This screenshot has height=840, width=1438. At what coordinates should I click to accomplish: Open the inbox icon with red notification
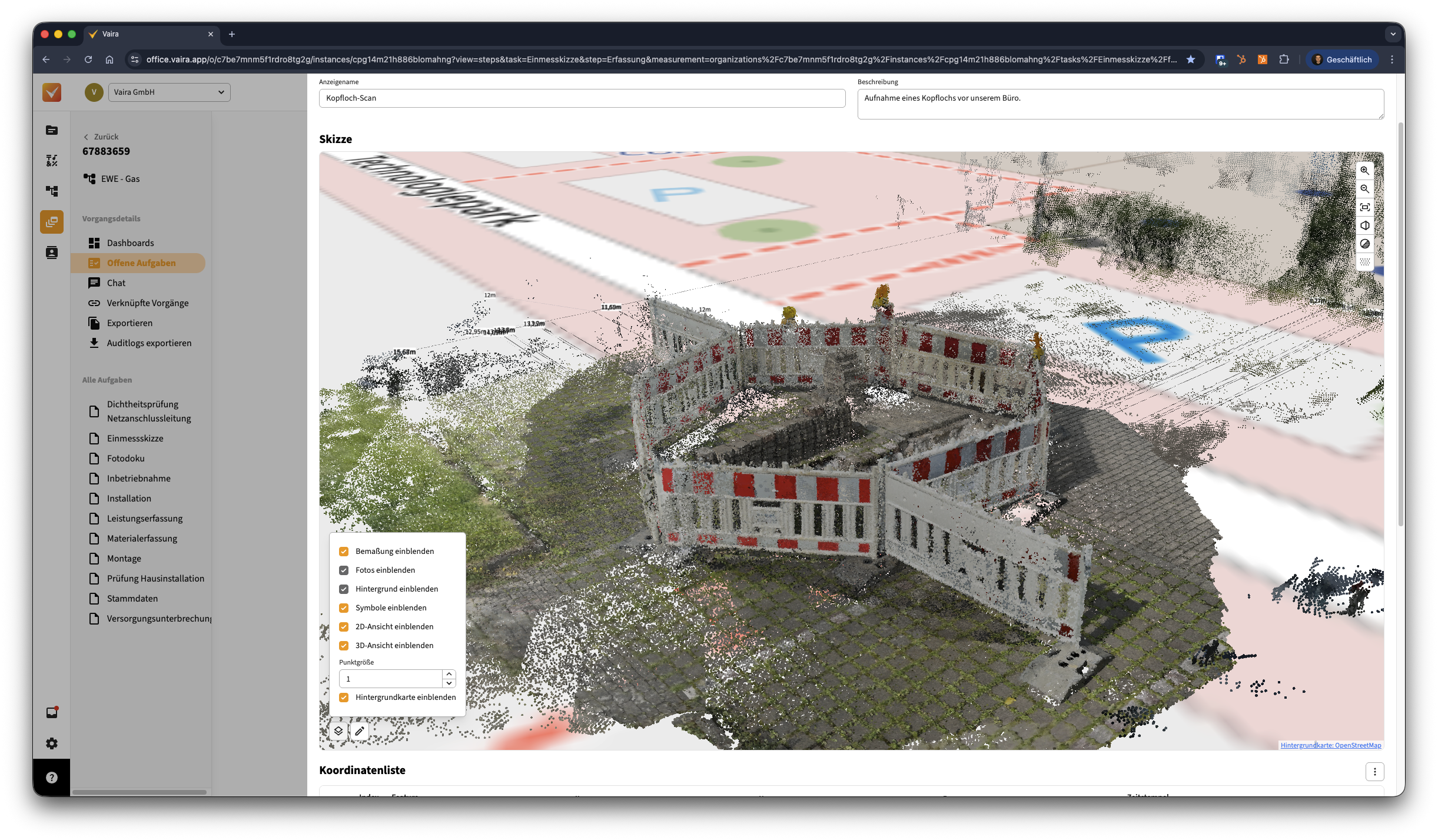(x=52, y=713)
